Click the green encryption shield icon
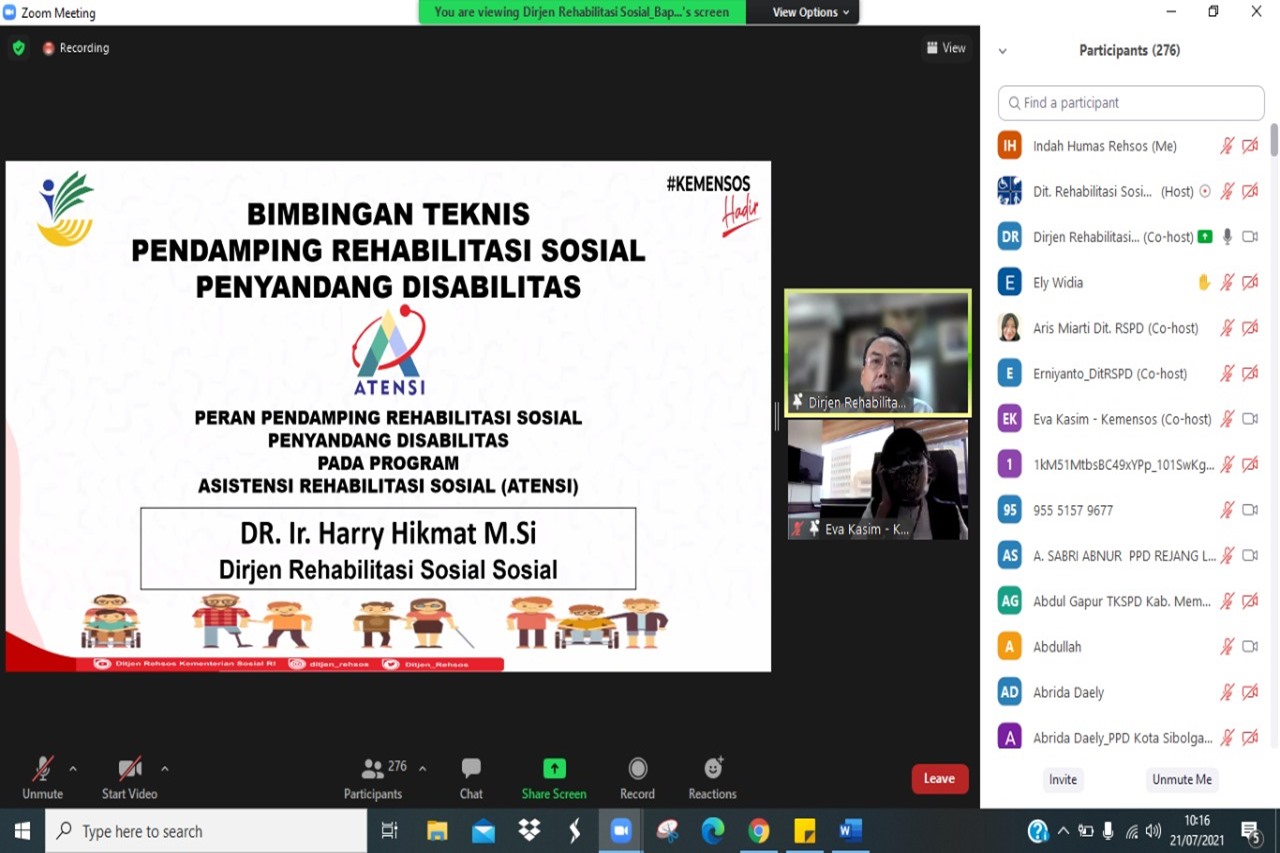1280x853 pixels. tap(18, 47)
